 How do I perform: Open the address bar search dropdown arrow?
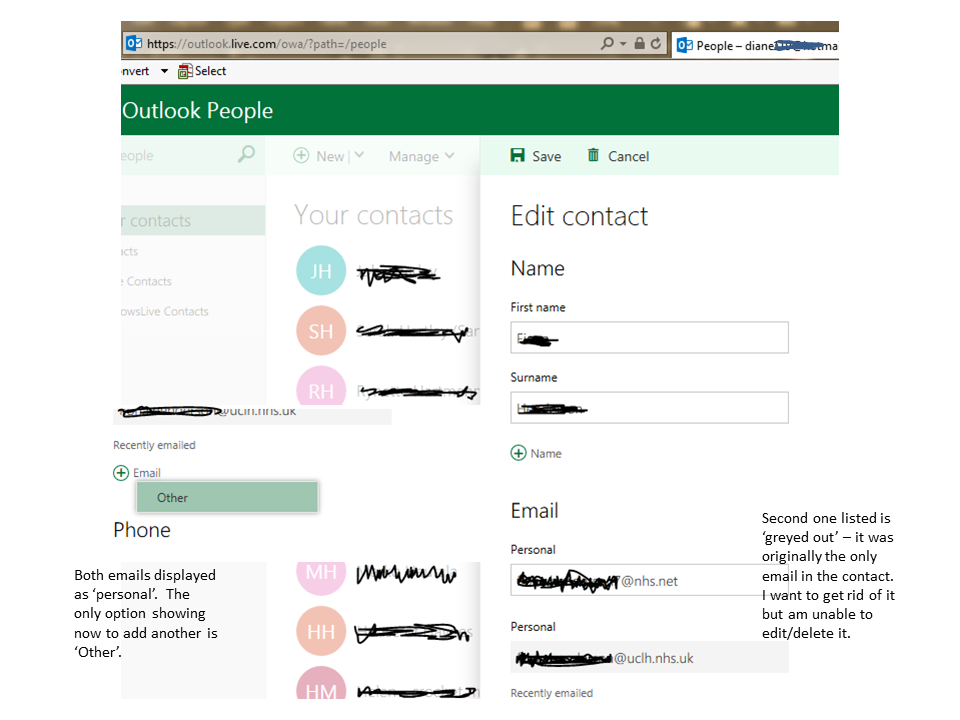point(623,44)
